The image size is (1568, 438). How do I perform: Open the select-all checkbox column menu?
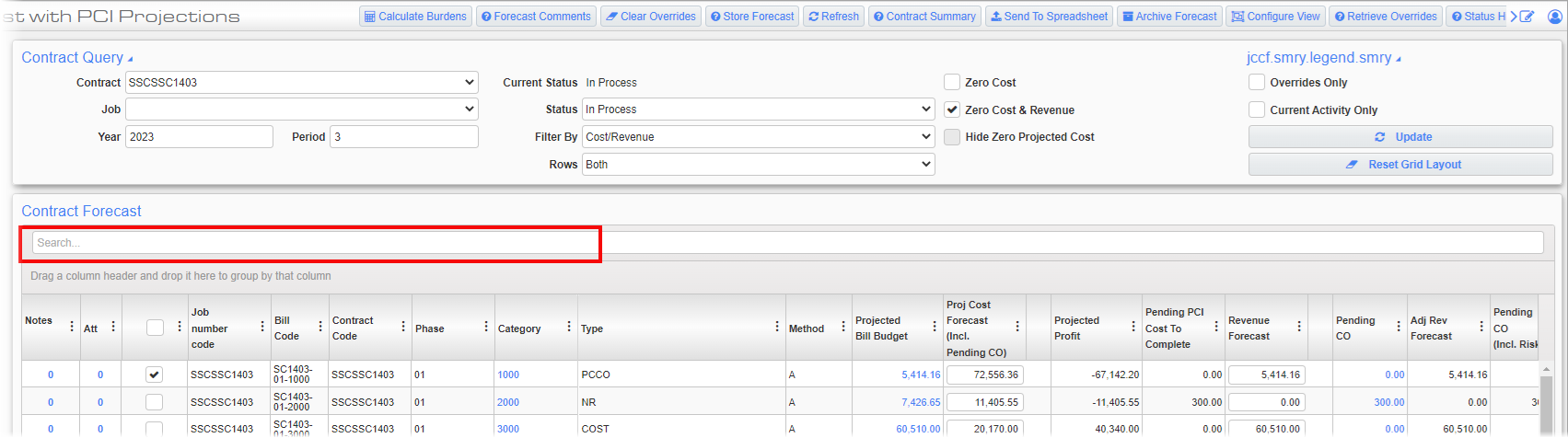coord(179,327)
